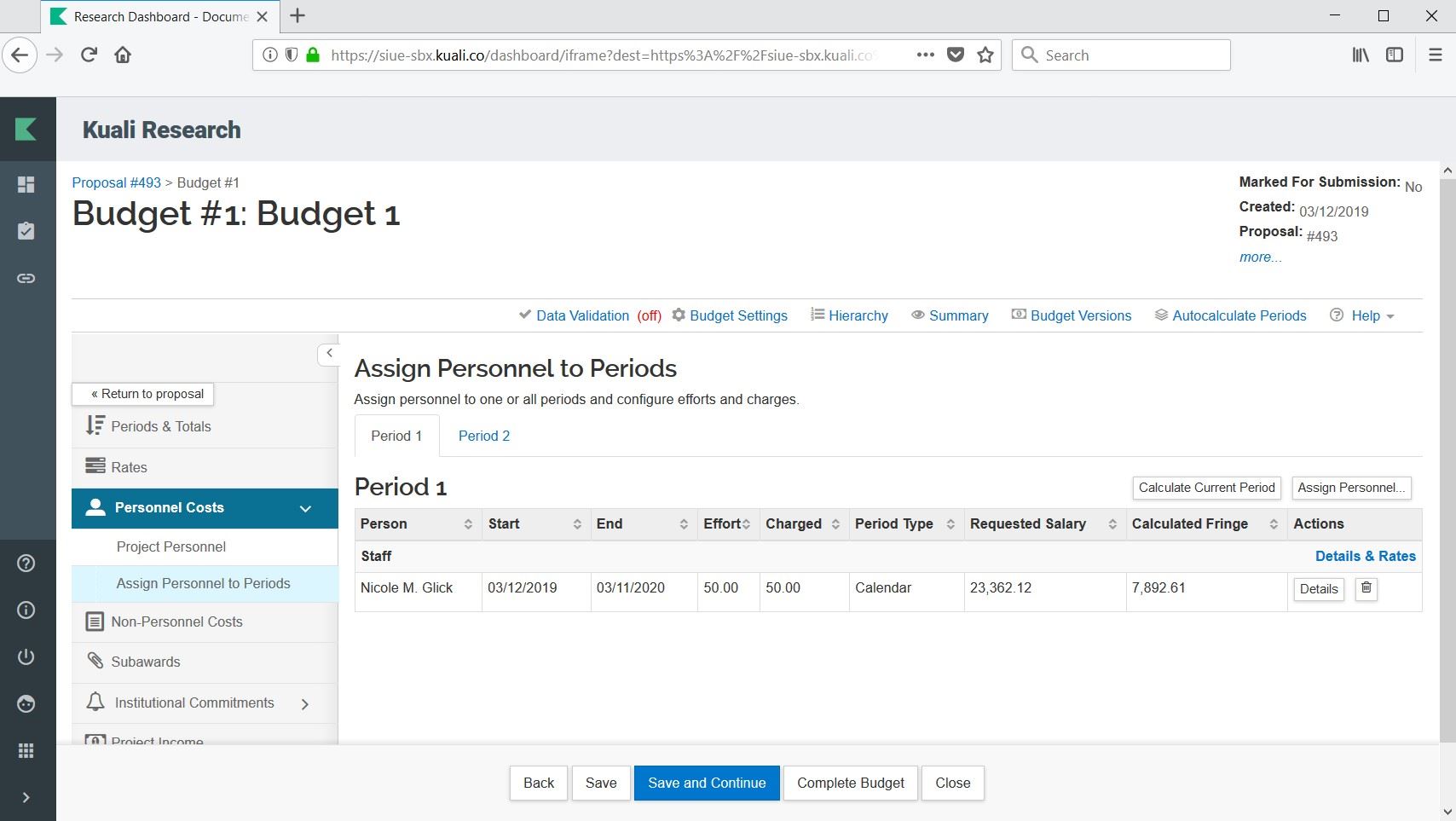Click the clipboard tasks icon in sidebar
Screen dimensions: 1456x821
tap(26, 231)
